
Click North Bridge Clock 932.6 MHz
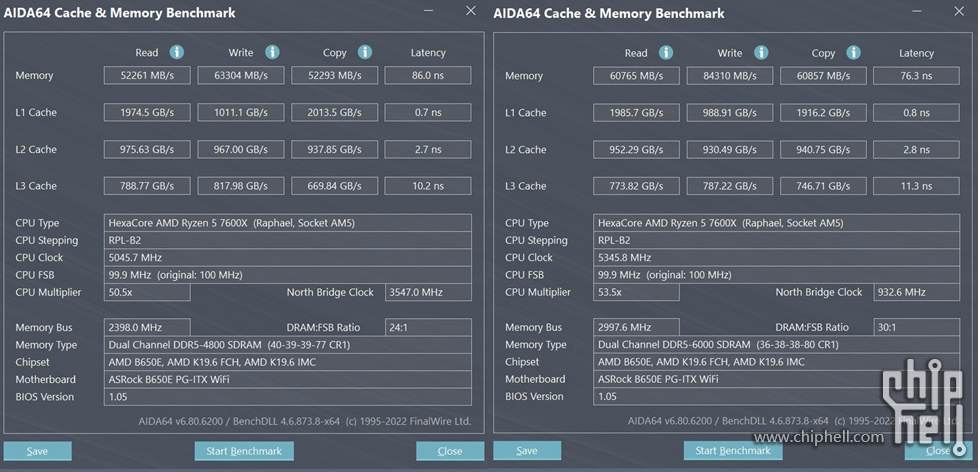pyautogui.click(x=917, y=292)
